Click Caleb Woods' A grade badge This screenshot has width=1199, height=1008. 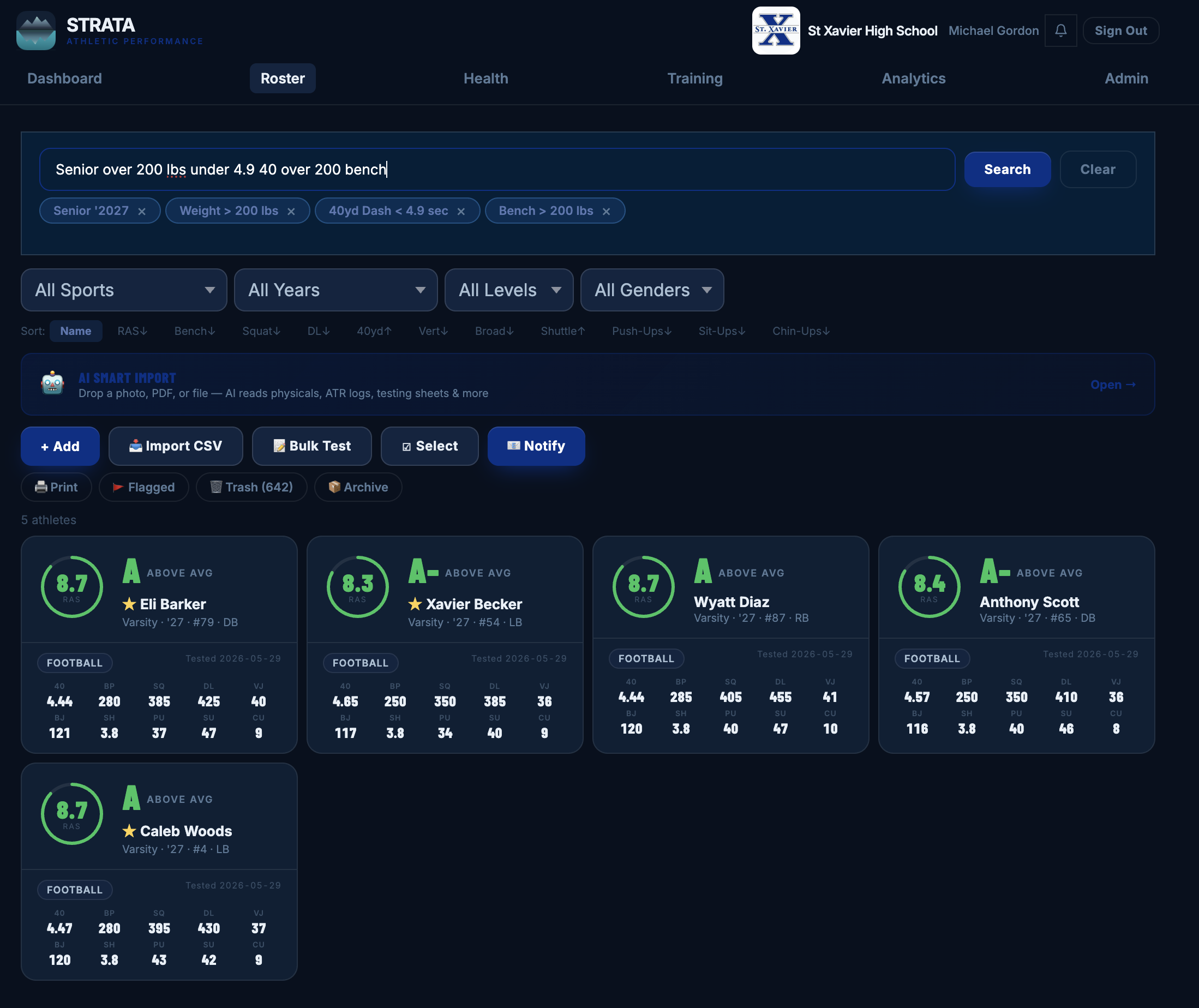pyautogui.click(x=131, y=797)
